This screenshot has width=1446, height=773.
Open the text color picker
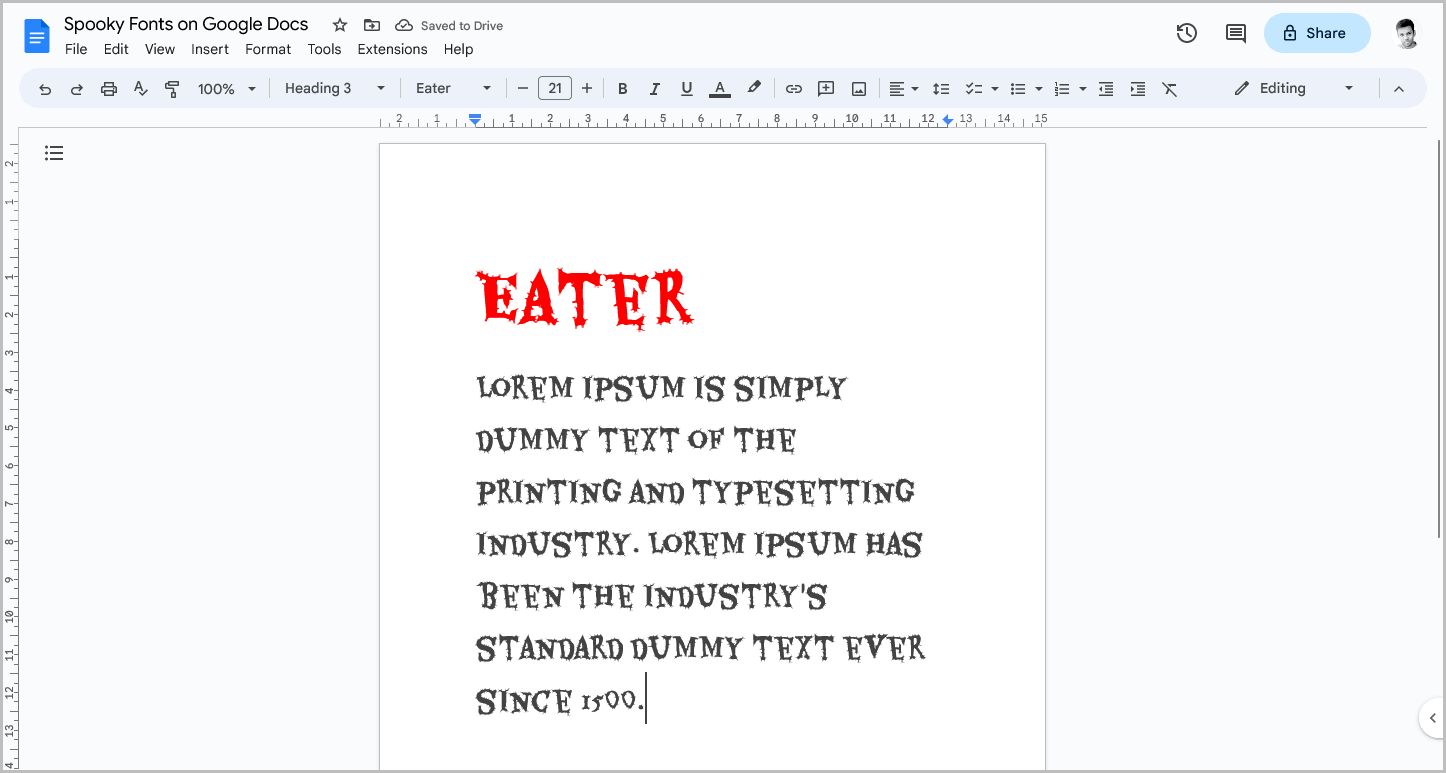point(719,88)
